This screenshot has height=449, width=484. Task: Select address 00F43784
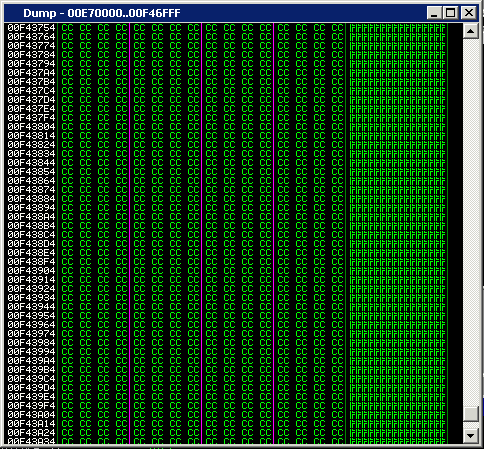click(31, 55)
